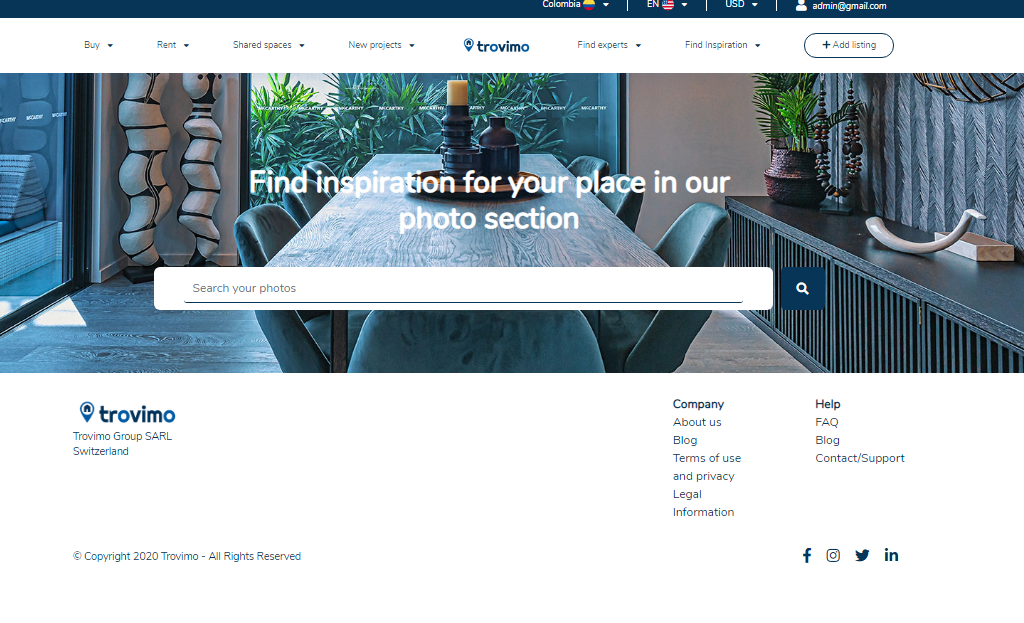The width and height of the screenshot is (1024, 623).
Task: Focus the Search your photos field
Action: [x=463, y=288]
